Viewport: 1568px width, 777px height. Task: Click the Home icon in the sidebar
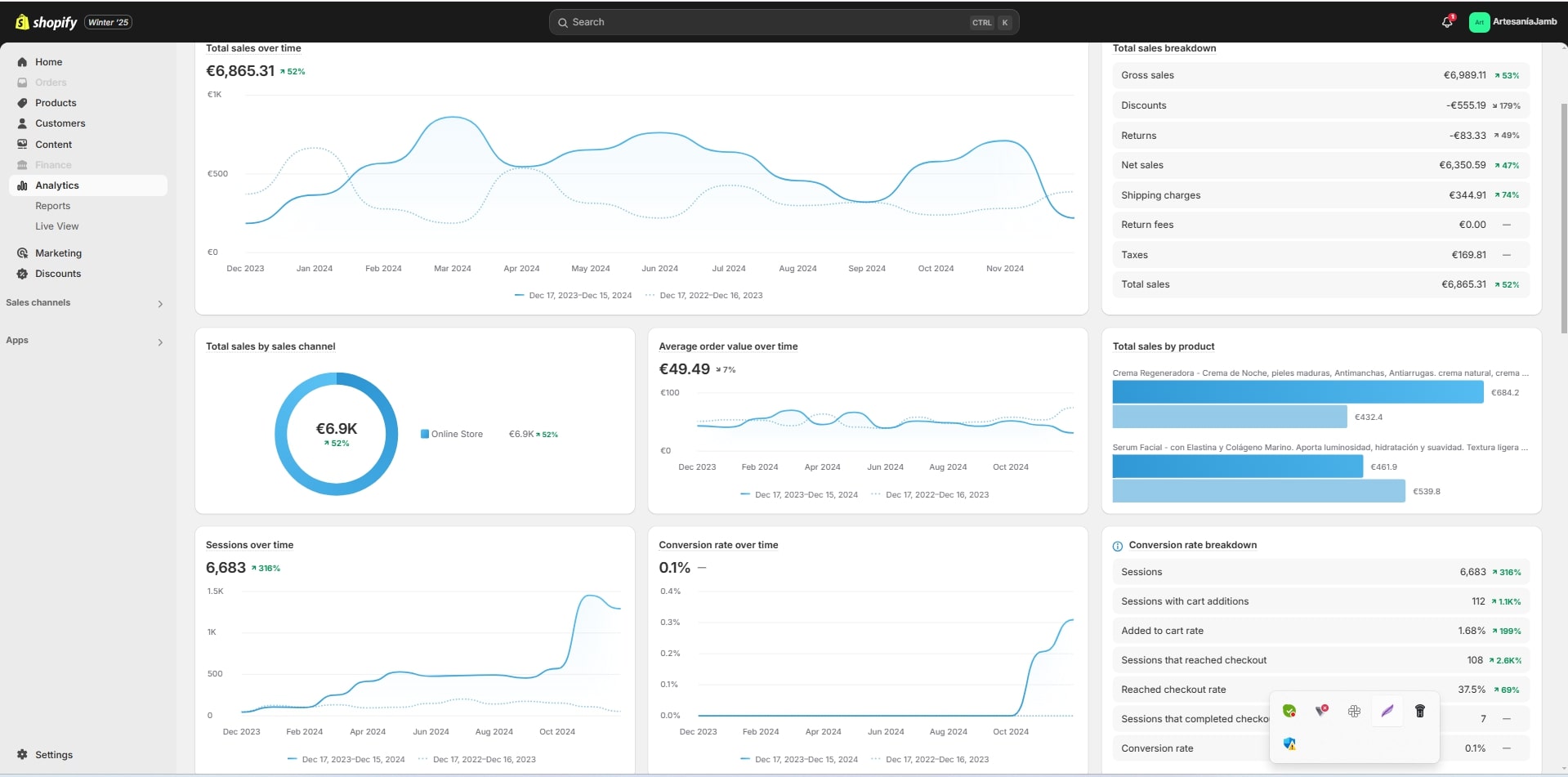tap(22, 62)
